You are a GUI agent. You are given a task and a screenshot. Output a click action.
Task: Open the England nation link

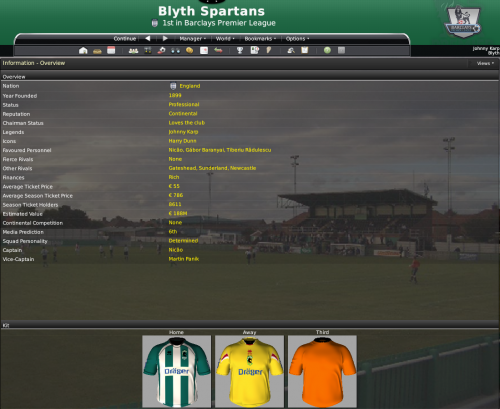tap(190, 86)
